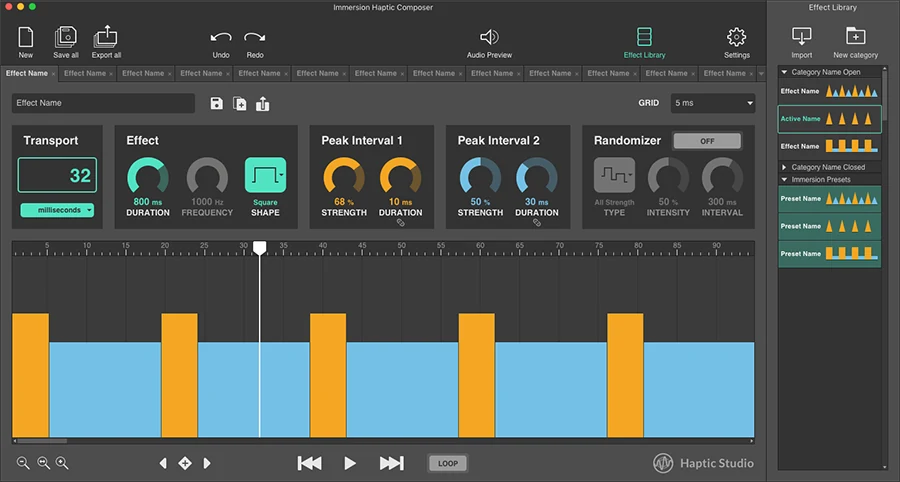This screenshot has width=900, height=482.
Task: Start playback with the Play button
Action: click(350, 463)
